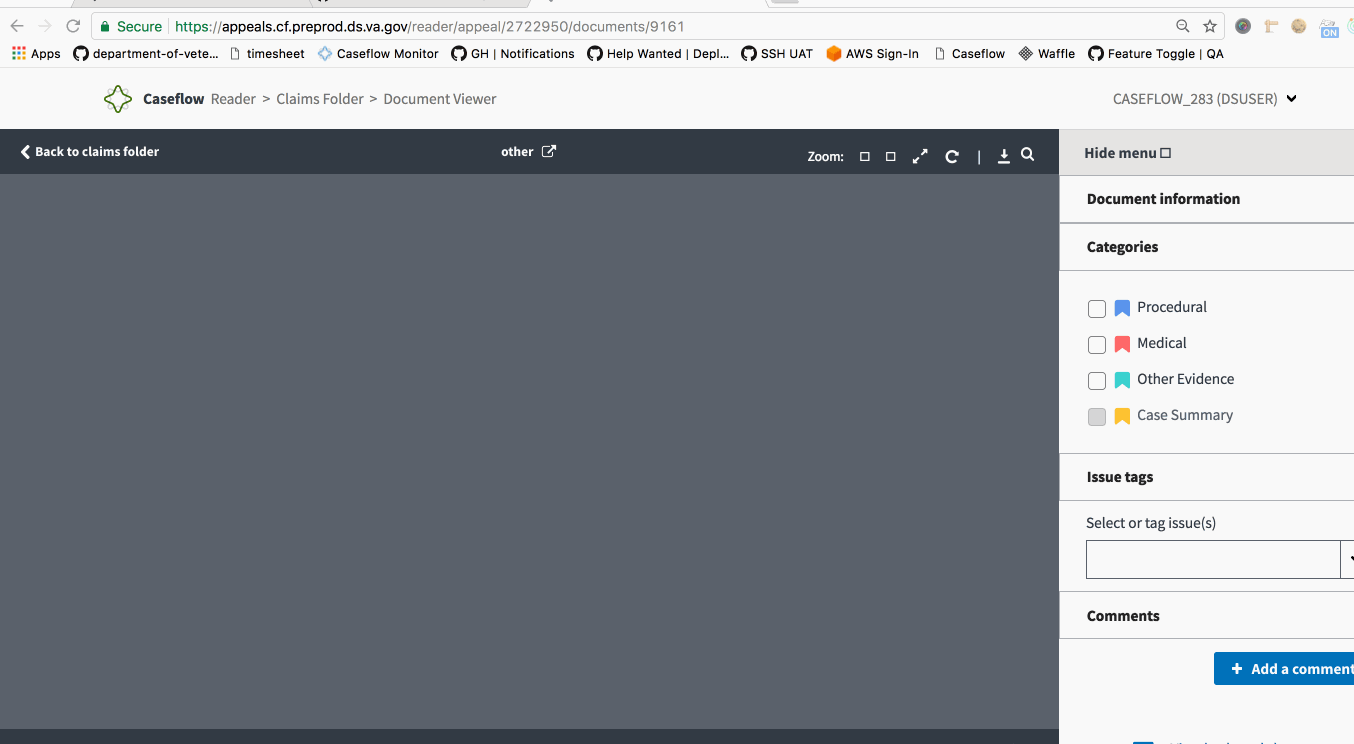Viewport: 1354px width, 744px height.
Task: Click the Zoom: label in toolbar
Action: (825, 157)
